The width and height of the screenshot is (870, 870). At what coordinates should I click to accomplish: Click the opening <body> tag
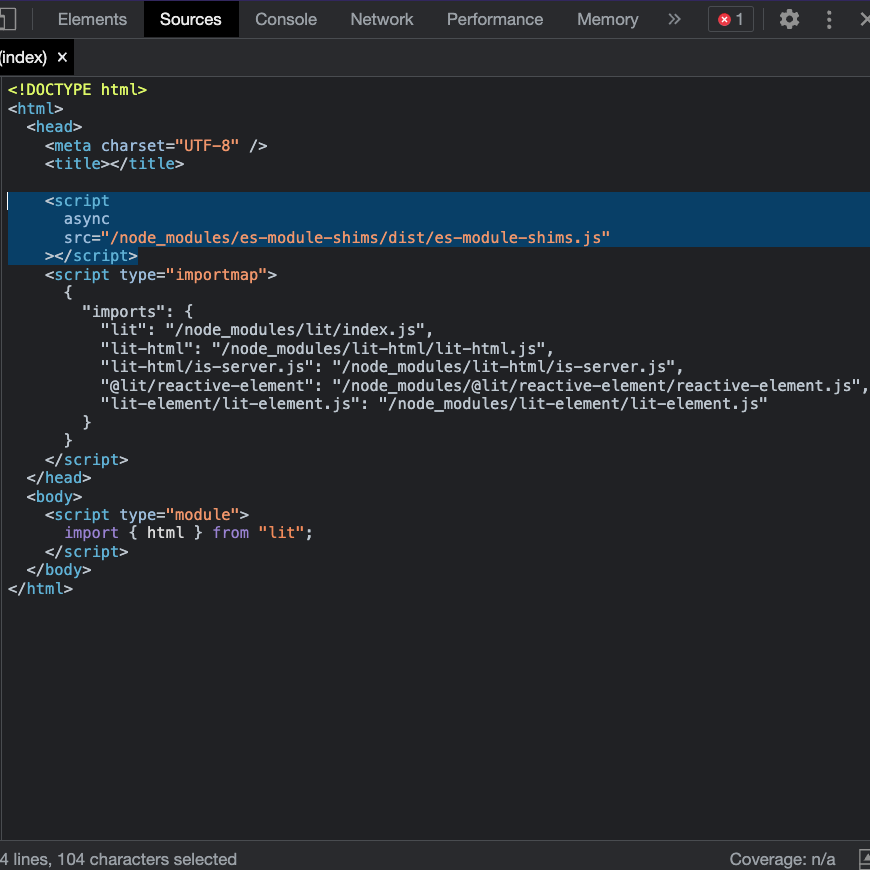coord(54,497)
